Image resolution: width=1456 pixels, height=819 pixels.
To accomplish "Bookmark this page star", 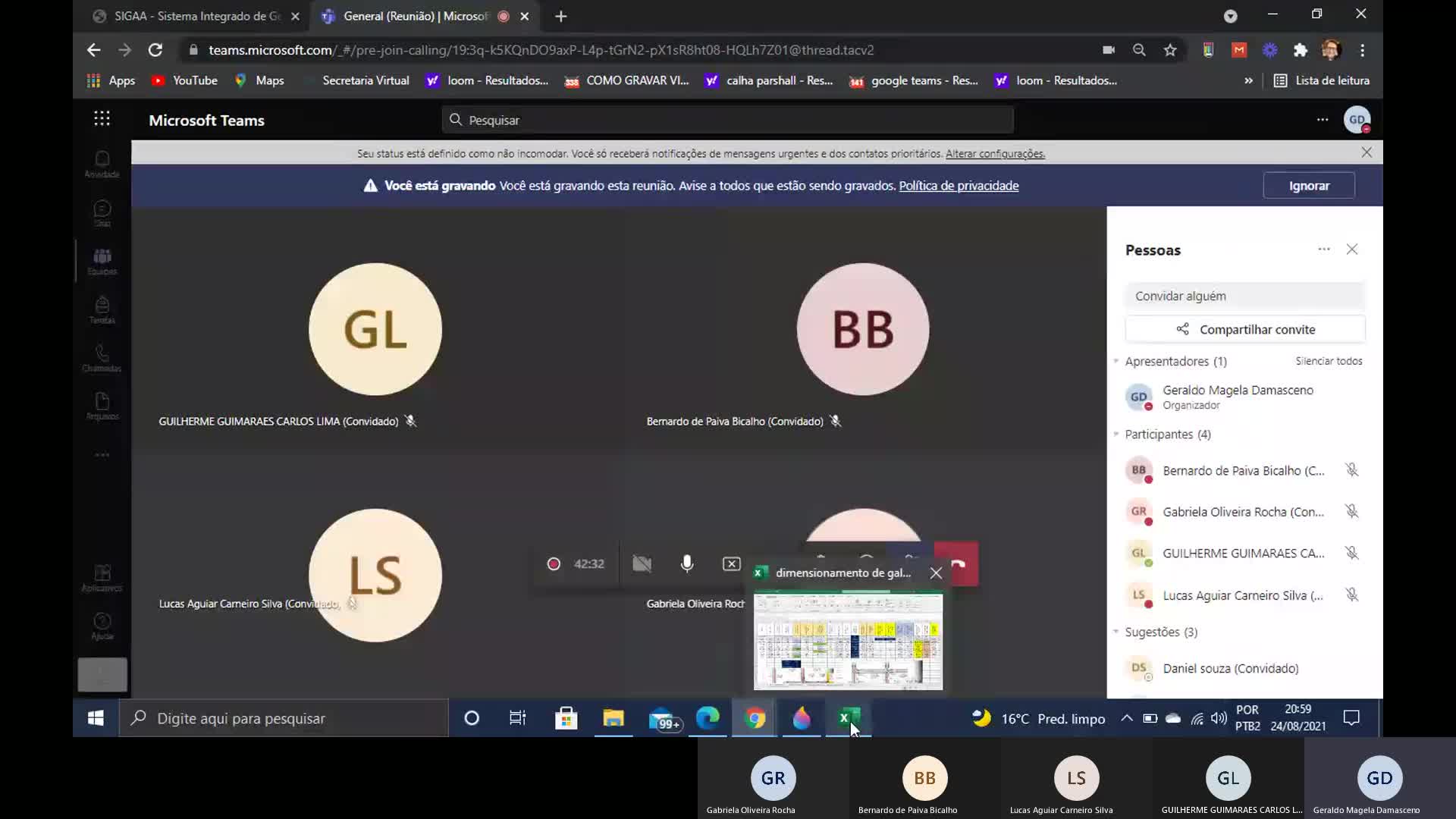I will (1170, 50).
